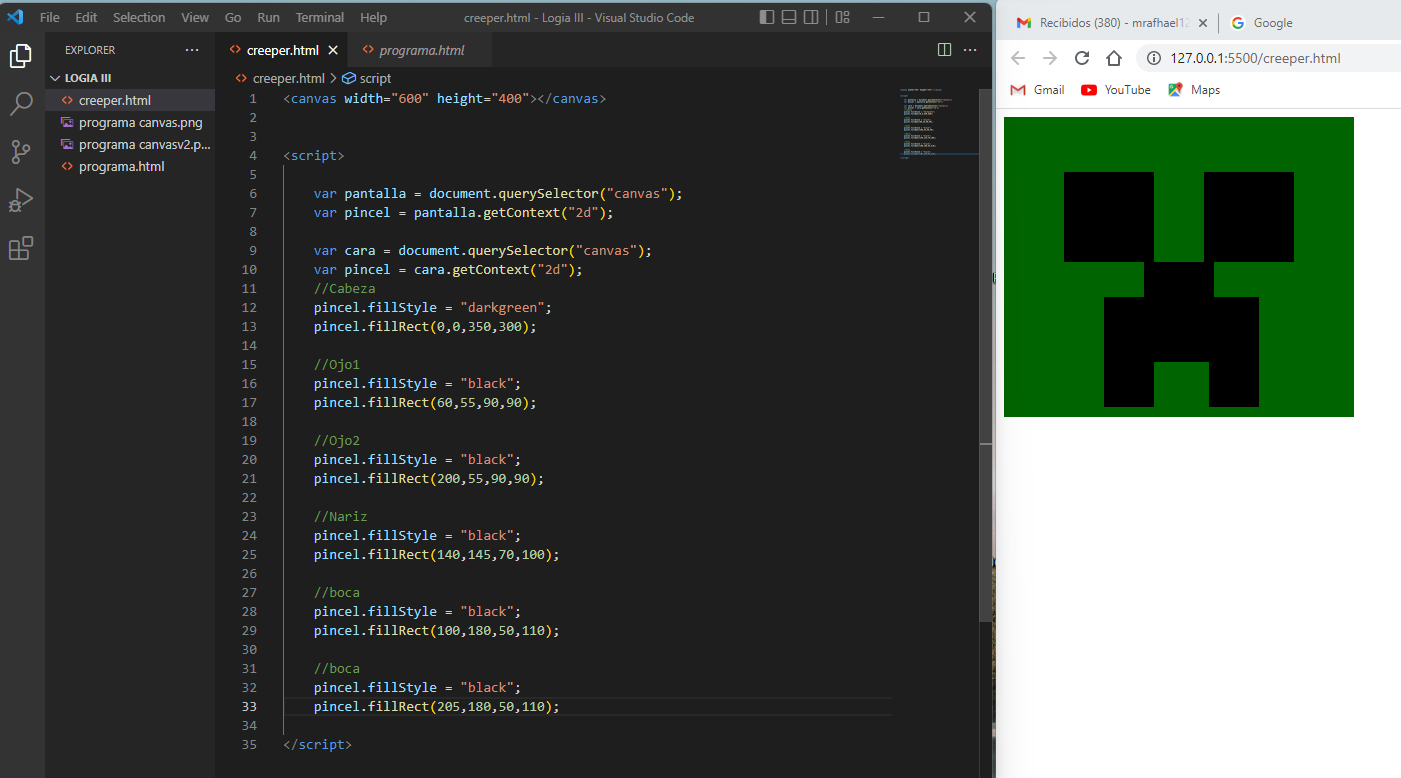Open editor More Actions ellipsis
The width and height of the screenshot is (1401, 778).
click(x=970, y=50)
